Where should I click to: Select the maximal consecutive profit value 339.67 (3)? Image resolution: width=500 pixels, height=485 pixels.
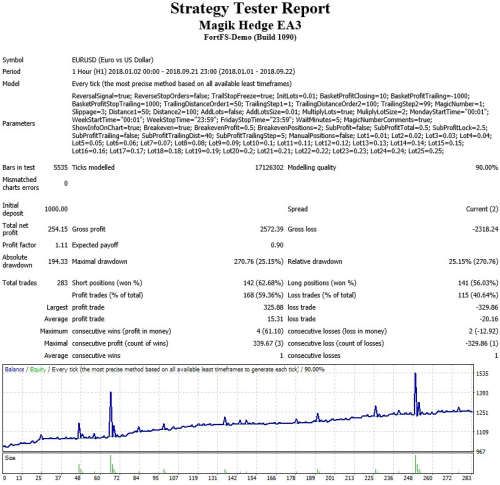[268, 343]
